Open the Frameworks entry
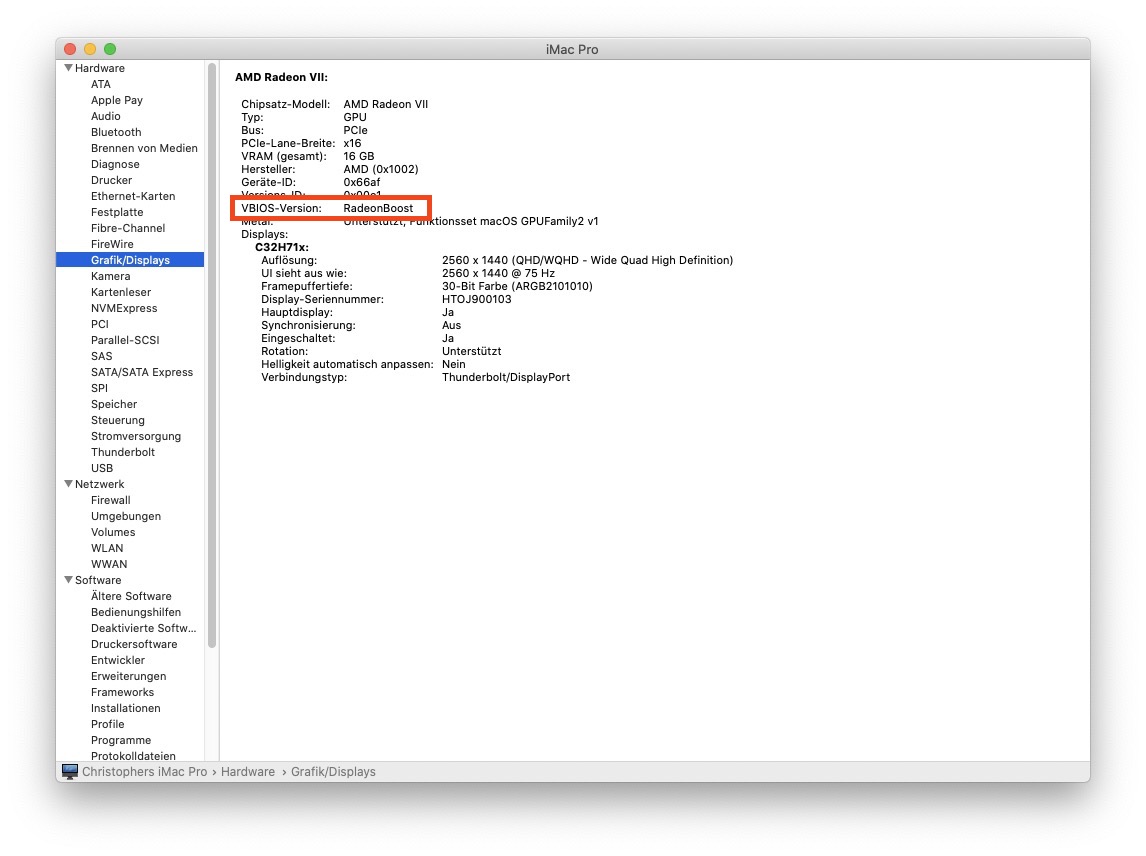The width and height of the screenshot is (1146, 856). pyautogui.click(x=123, y=692)
